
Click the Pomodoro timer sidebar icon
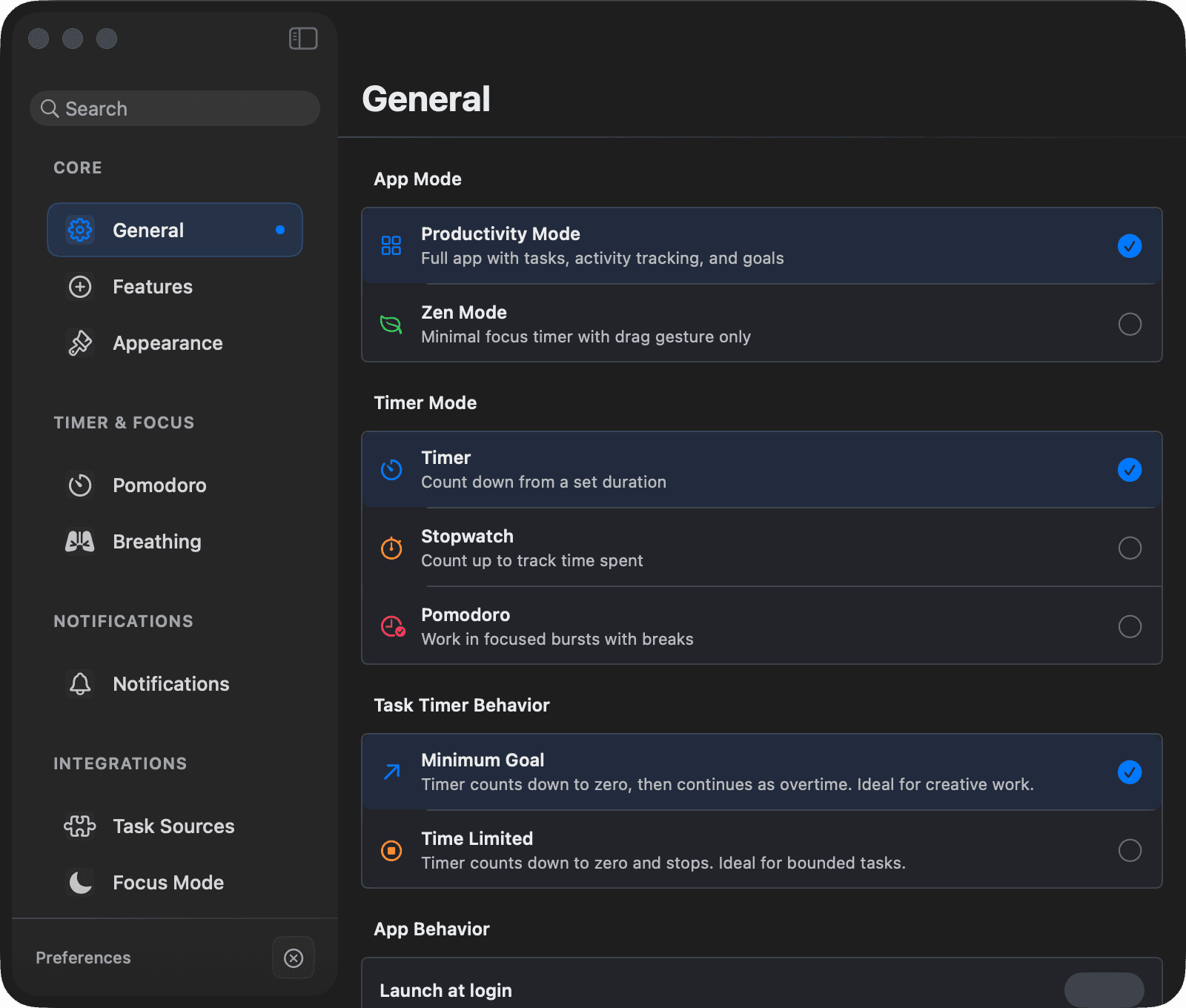(80, 485)
